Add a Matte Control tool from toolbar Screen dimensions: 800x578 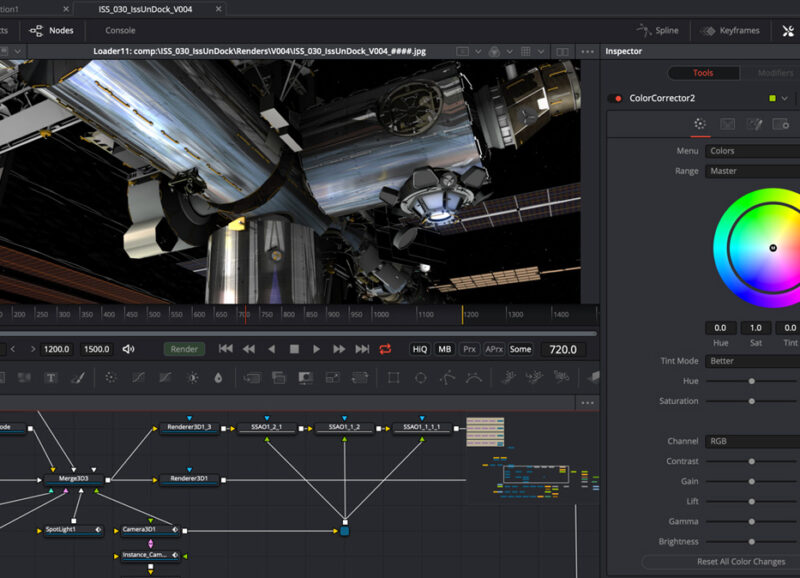(x=306, y=378)
